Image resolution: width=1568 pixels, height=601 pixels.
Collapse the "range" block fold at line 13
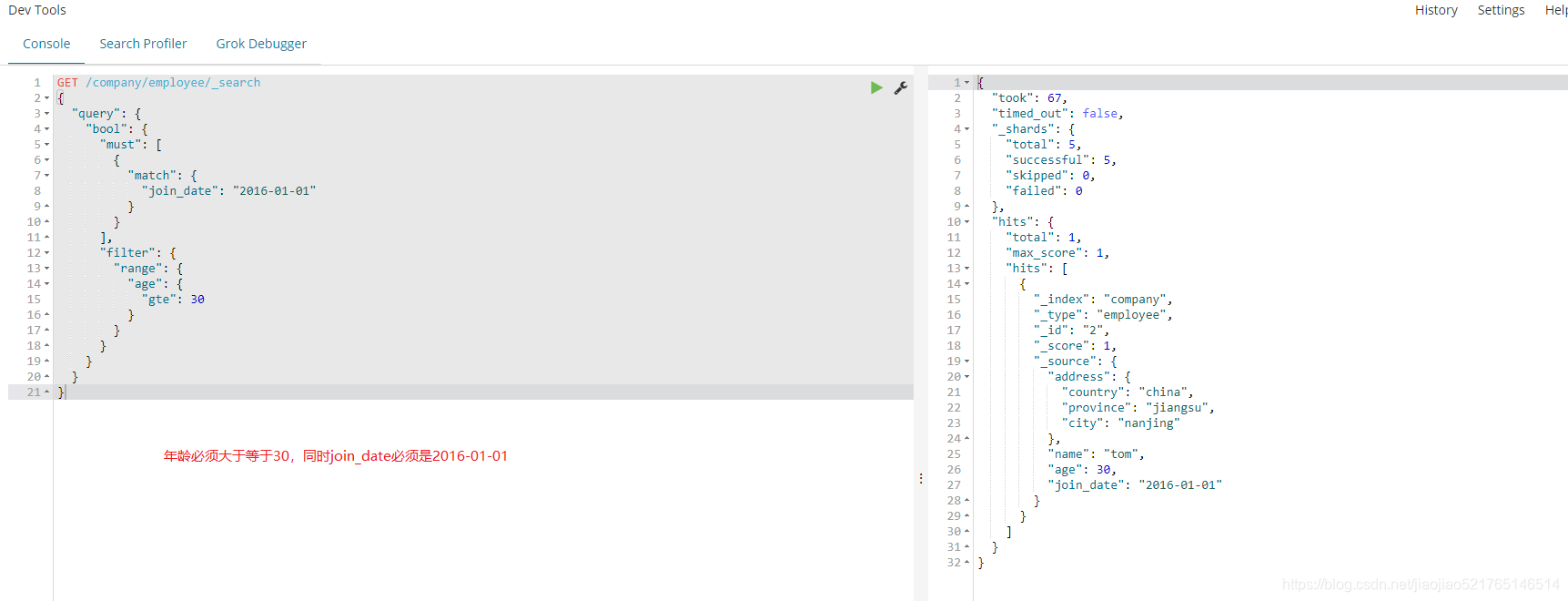(47, 269)
